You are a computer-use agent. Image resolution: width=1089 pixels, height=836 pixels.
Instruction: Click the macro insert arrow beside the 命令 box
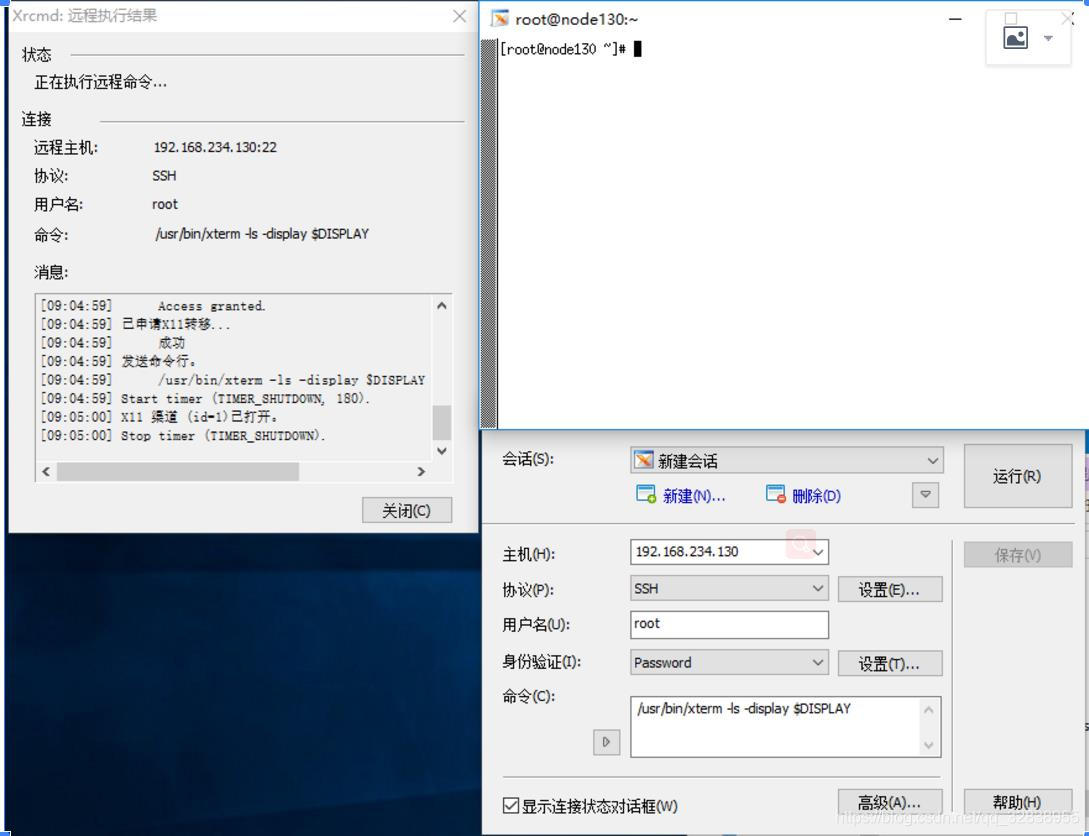(x=606, y=742)
